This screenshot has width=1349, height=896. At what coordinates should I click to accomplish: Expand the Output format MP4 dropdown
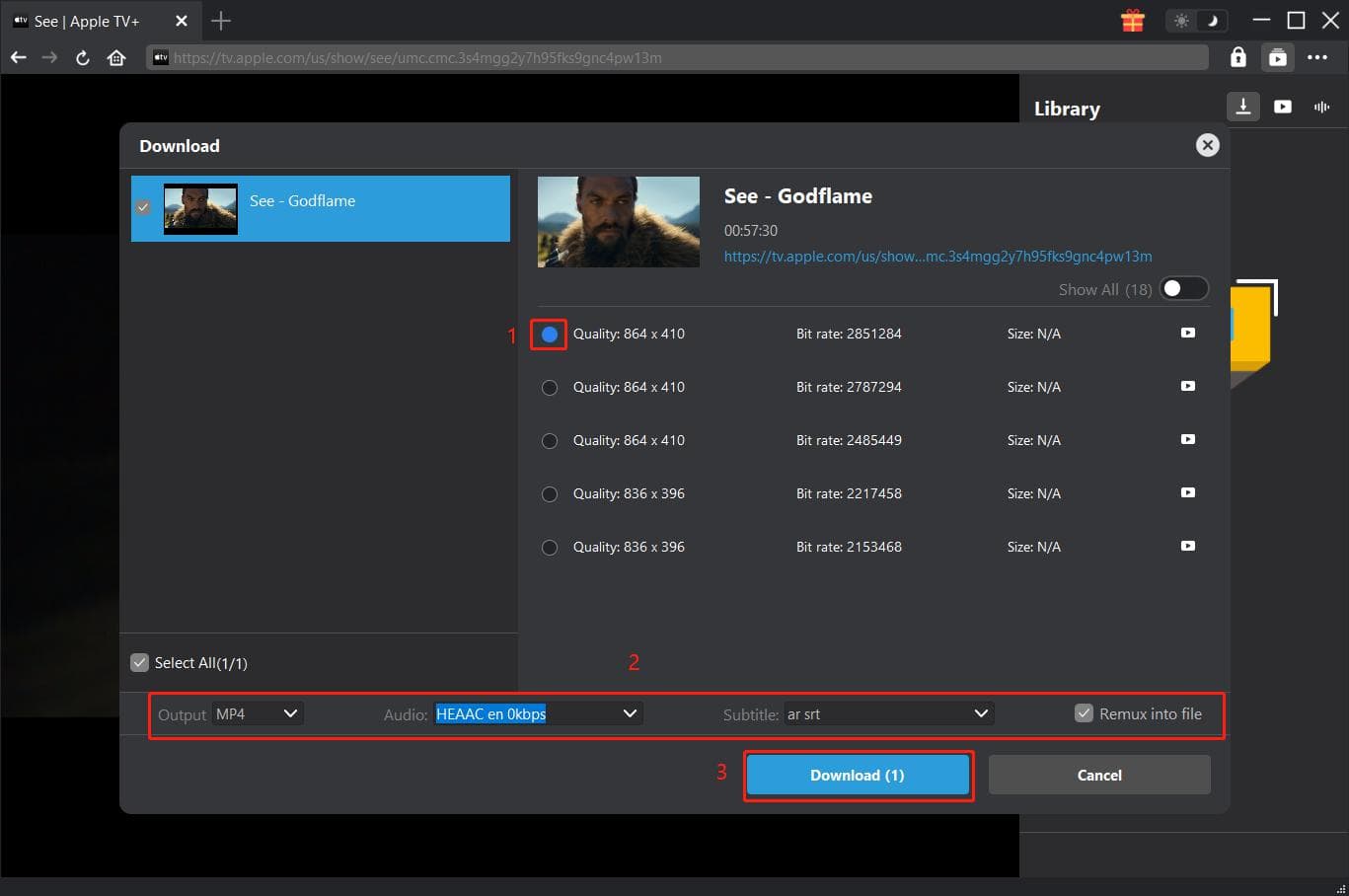pyautogui.click(x=259, y=713)
